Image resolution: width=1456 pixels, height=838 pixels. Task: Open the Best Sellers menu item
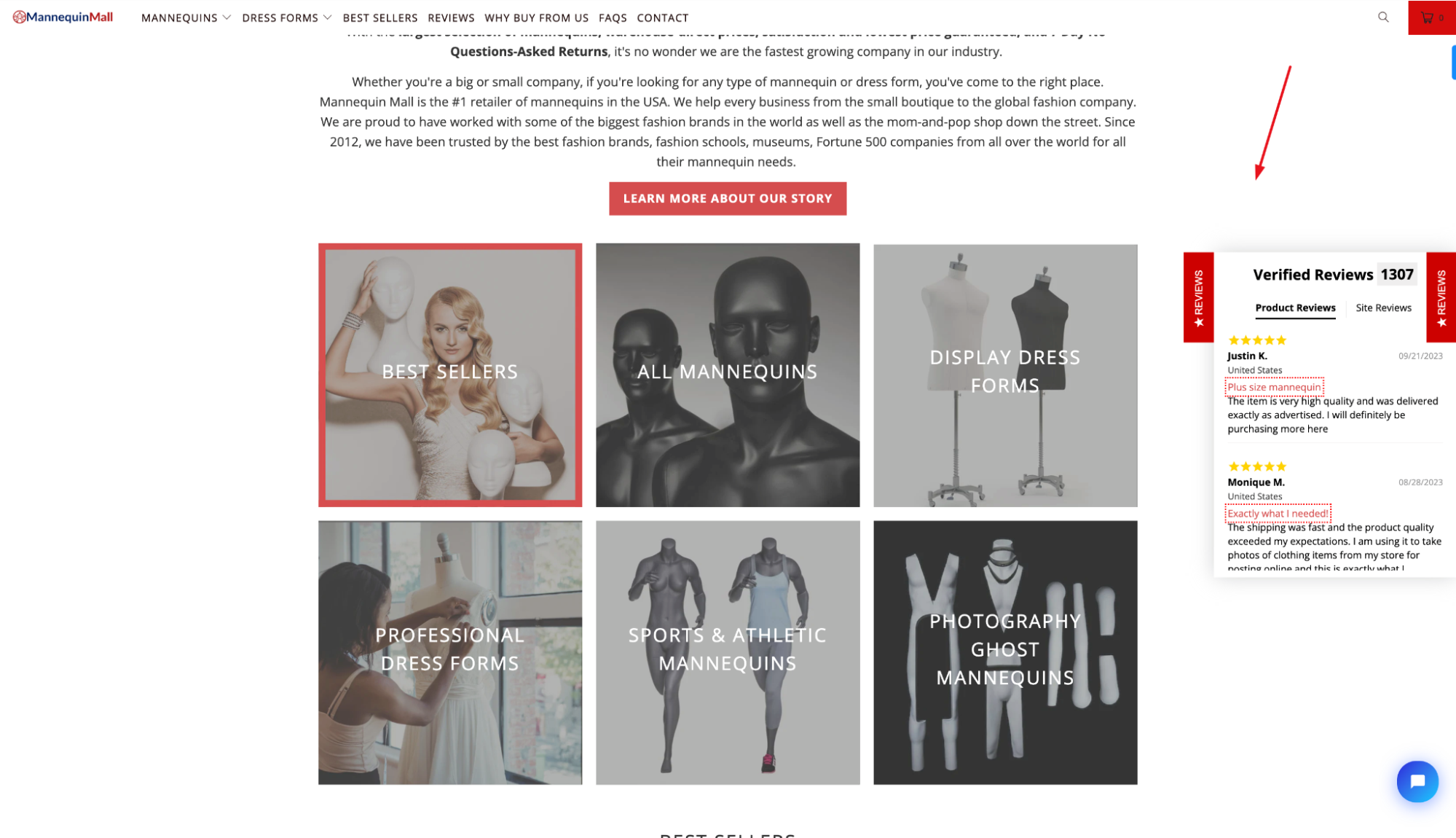pos(380,17)
